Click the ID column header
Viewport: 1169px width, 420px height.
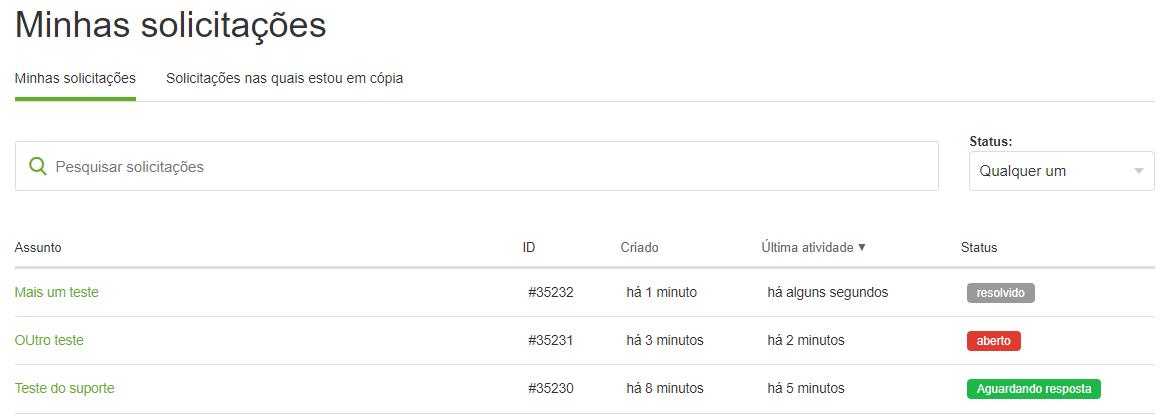pyautogui.click(x=529, y=248)
